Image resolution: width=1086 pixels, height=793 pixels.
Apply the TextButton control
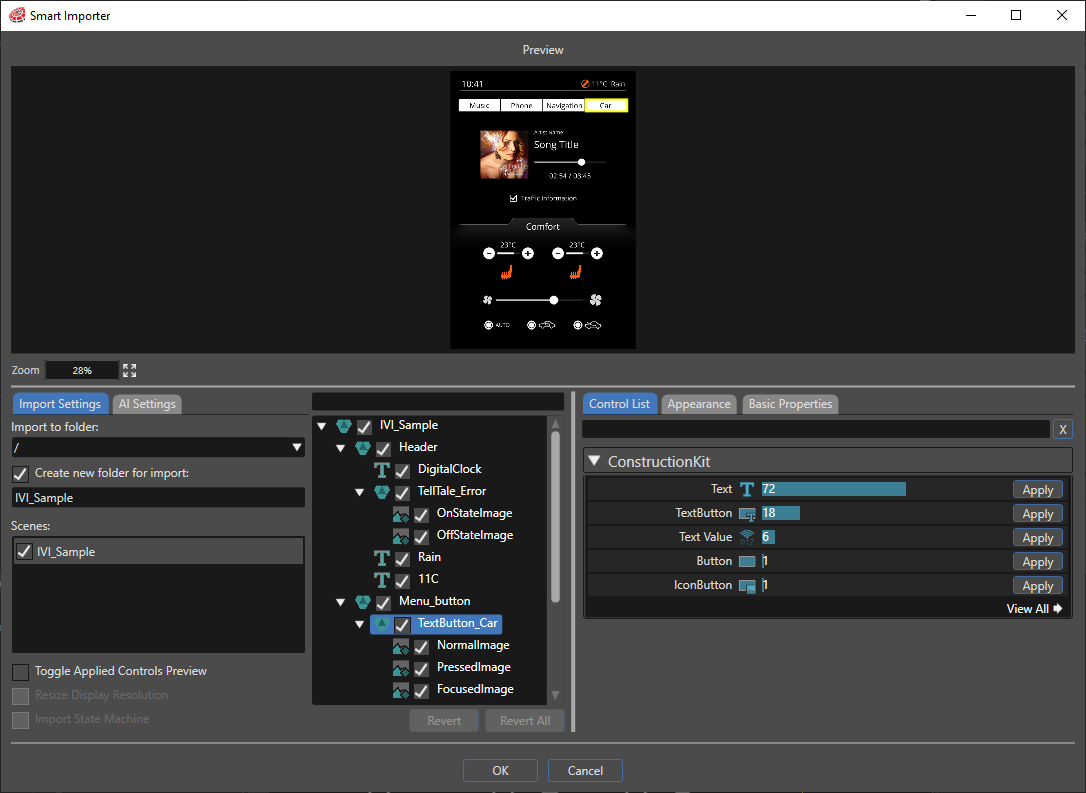pyautogui.click(x=1038, y=514)
